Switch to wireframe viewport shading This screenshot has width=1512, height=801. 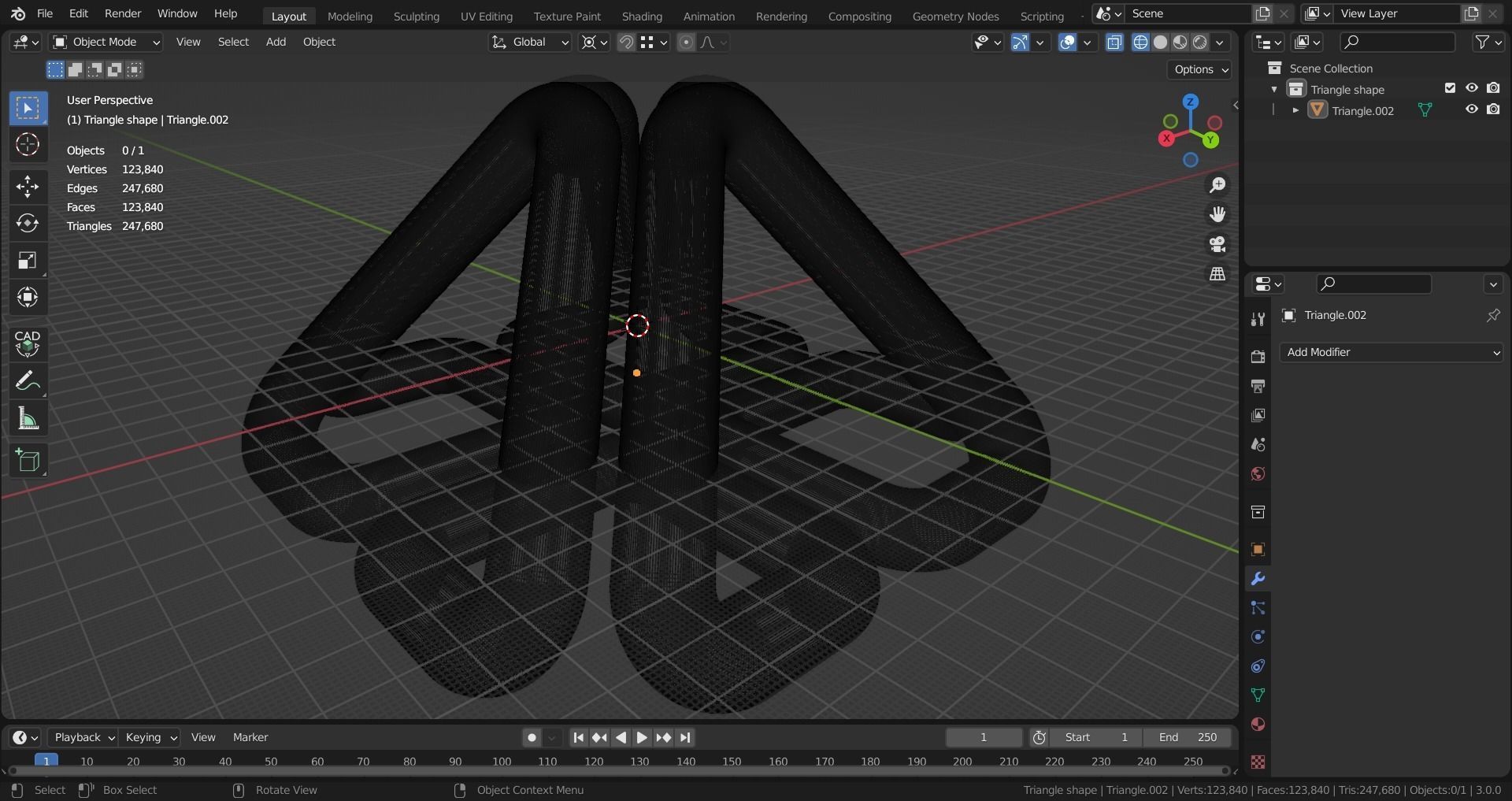[x=1140, y=43]
